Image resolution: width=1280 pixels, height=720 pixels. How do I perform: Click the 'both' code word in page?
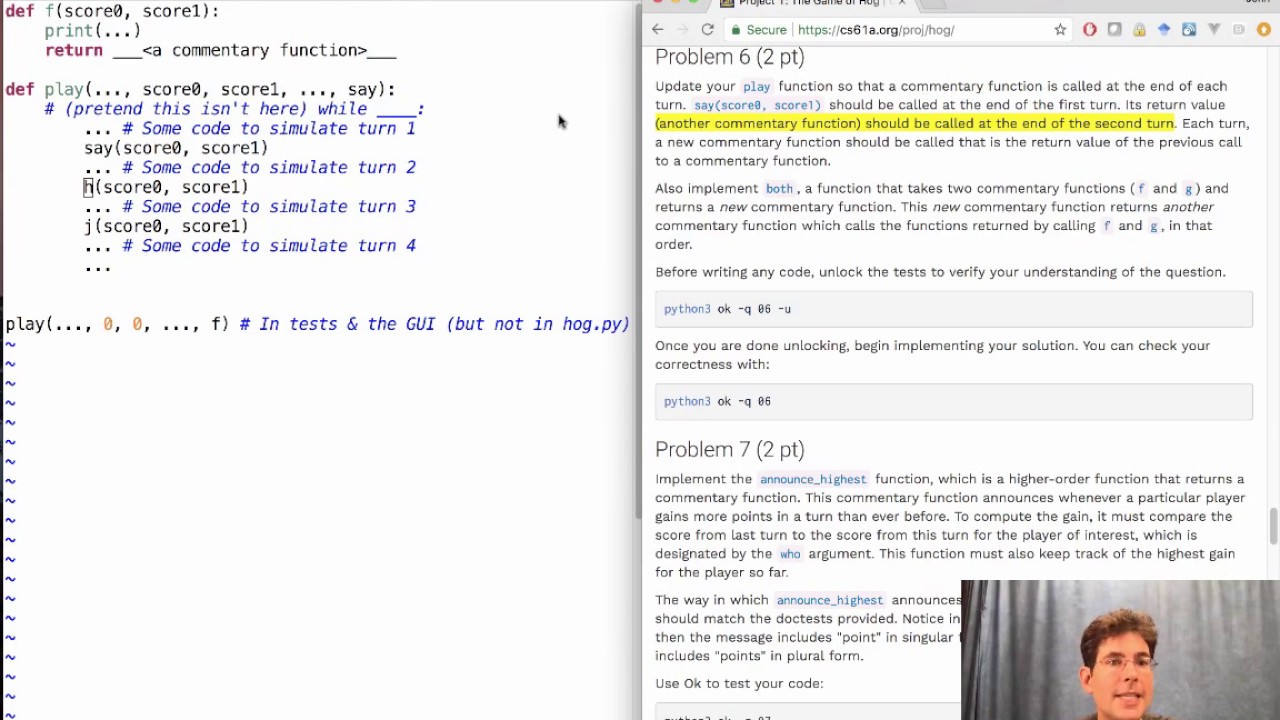pos(779,189)
